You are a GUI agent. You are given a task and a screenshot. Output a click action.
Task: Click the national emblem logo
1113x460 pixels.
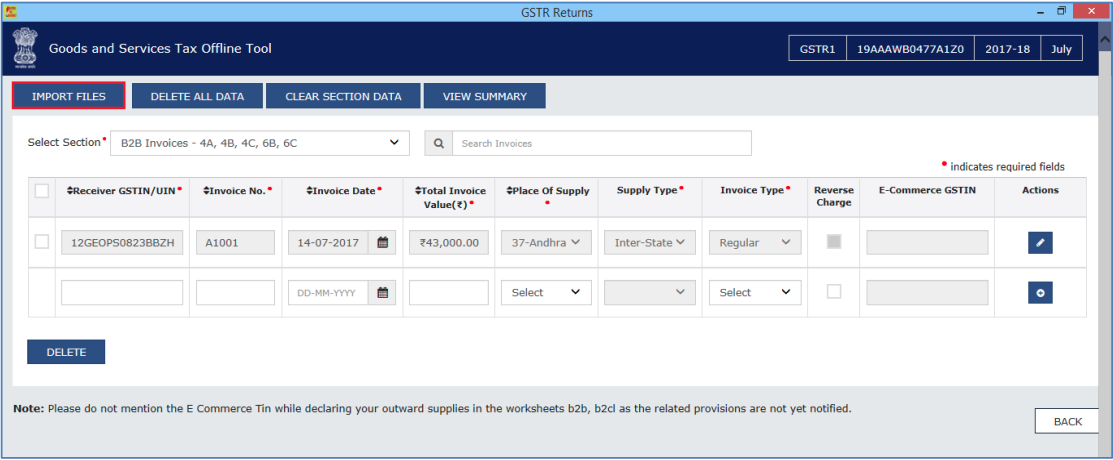[23, 48]
